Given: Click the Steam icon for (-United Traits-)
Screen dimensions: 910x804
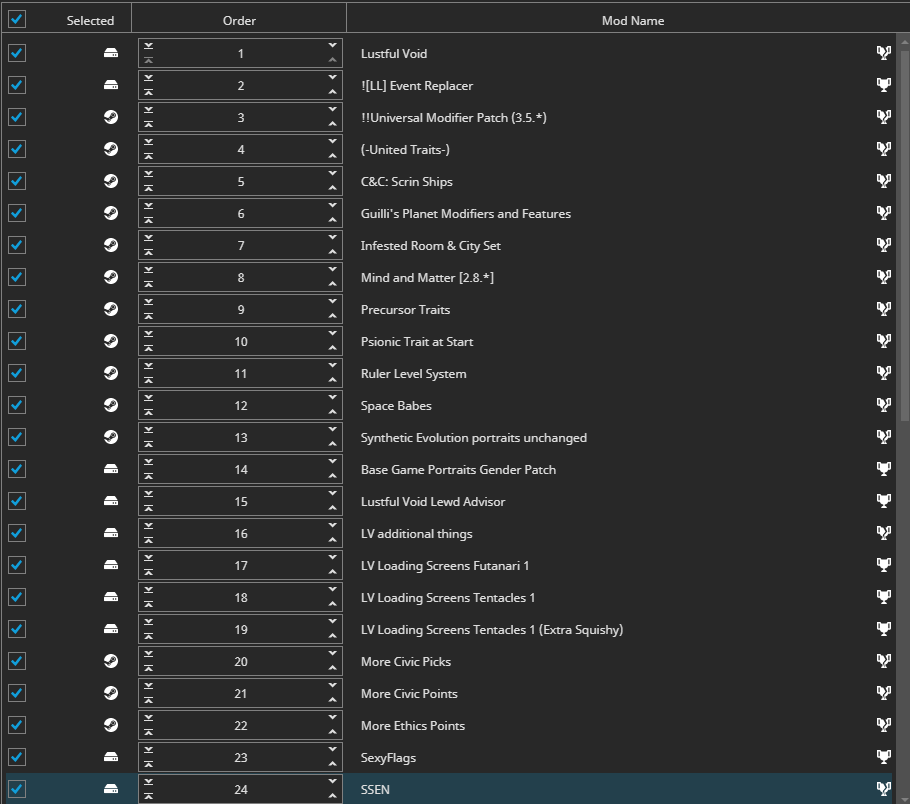Looking at the screenshot, I should pos(111,149).
